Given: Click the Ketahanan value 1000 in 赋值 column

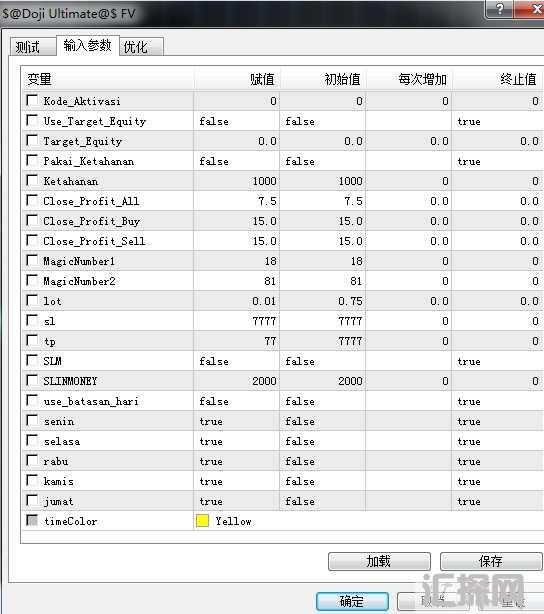Looking at the screenshot, I should point(264,181).
